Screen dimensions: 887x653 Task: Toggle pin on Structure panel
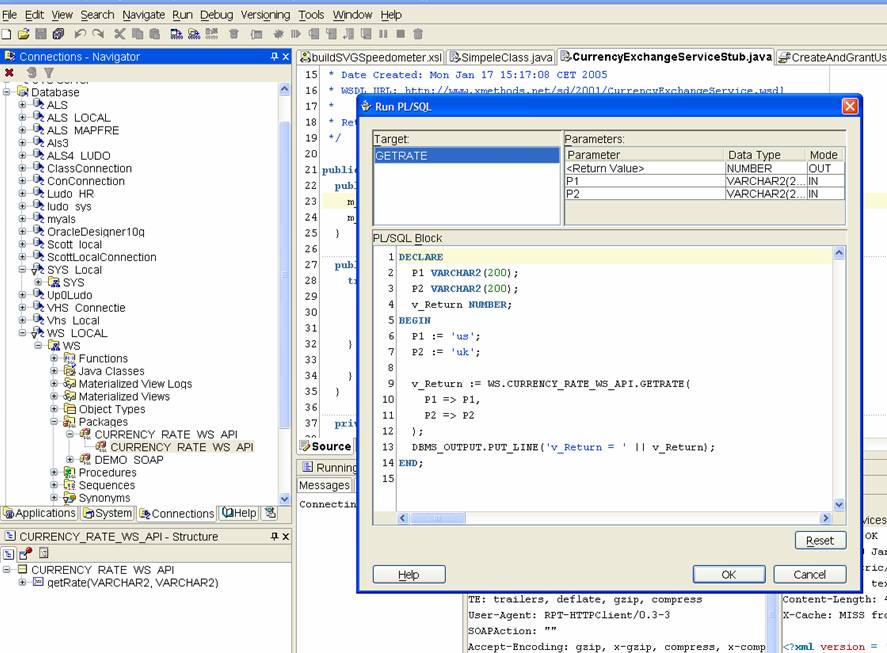tap(274, 537)
